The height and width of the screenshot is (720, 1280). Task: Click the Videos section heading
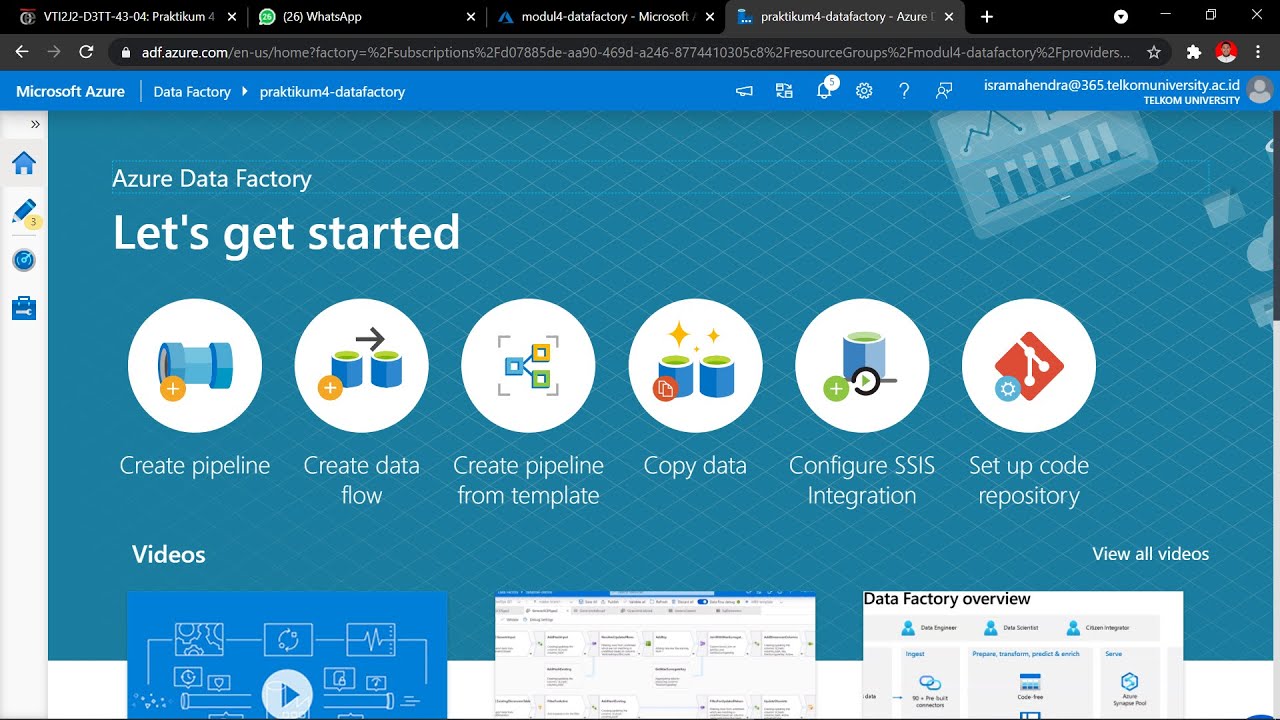(x=169, y=555)
